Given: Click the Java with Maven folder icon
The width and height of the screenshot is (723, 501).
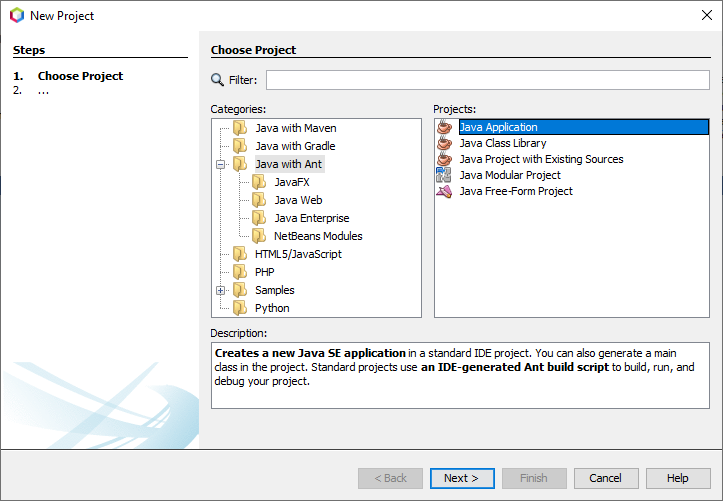Looking at the screenshot, I should [x=240, y=128].
